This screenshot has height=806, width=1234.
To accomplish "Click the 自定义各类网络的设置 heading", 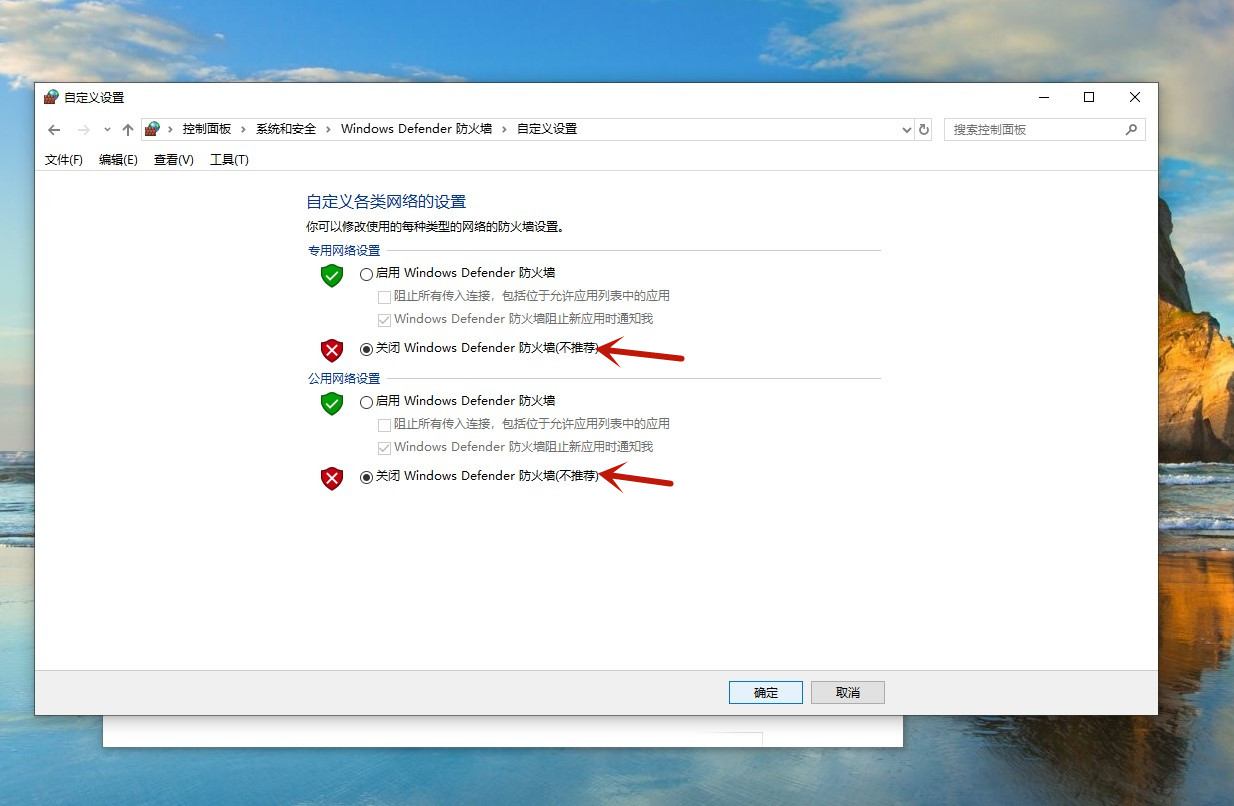I will [x=386, y=202].
